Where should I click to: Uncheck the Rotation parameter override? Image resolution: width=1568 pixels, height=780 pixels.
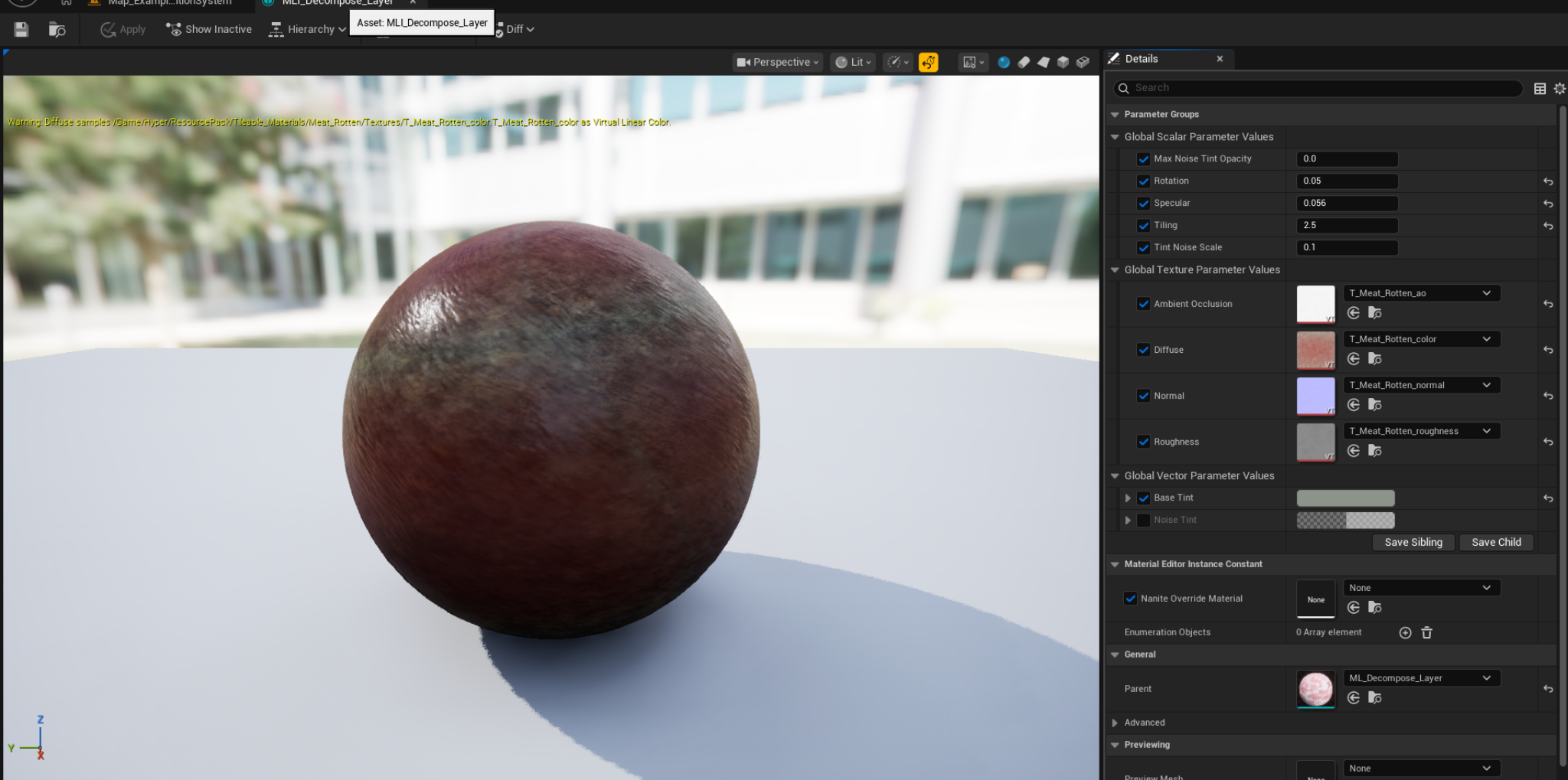click(x=1143, y=181)
